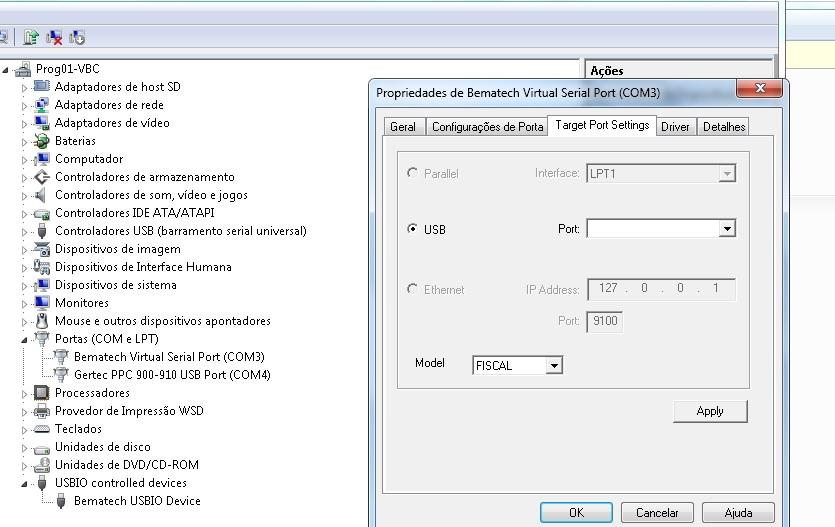The width and height of the screenshot is (835, 527).
Task: Click the Portas (COM e LPT) icon
Action: 42,339
